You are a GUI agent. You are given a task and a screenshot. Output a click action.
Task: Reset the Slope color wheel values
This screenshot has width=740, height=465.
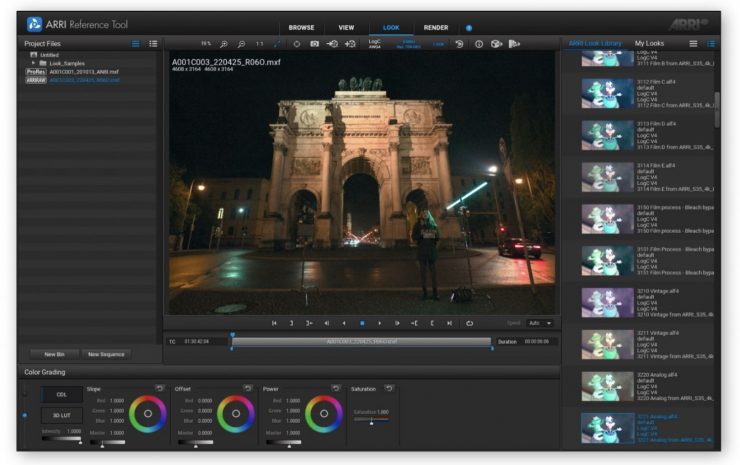(x=160, y=388)
